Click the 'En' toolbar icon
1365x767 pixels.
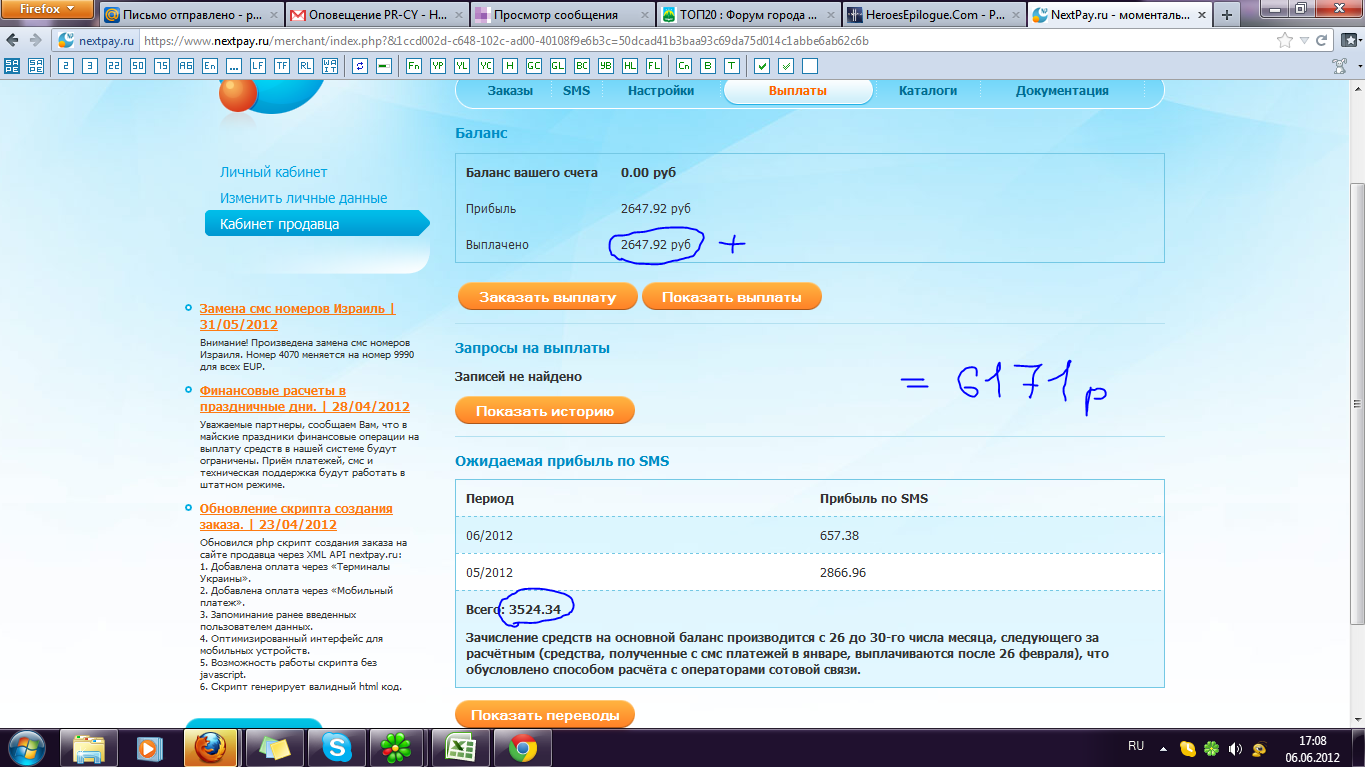(x=210, y=66)
